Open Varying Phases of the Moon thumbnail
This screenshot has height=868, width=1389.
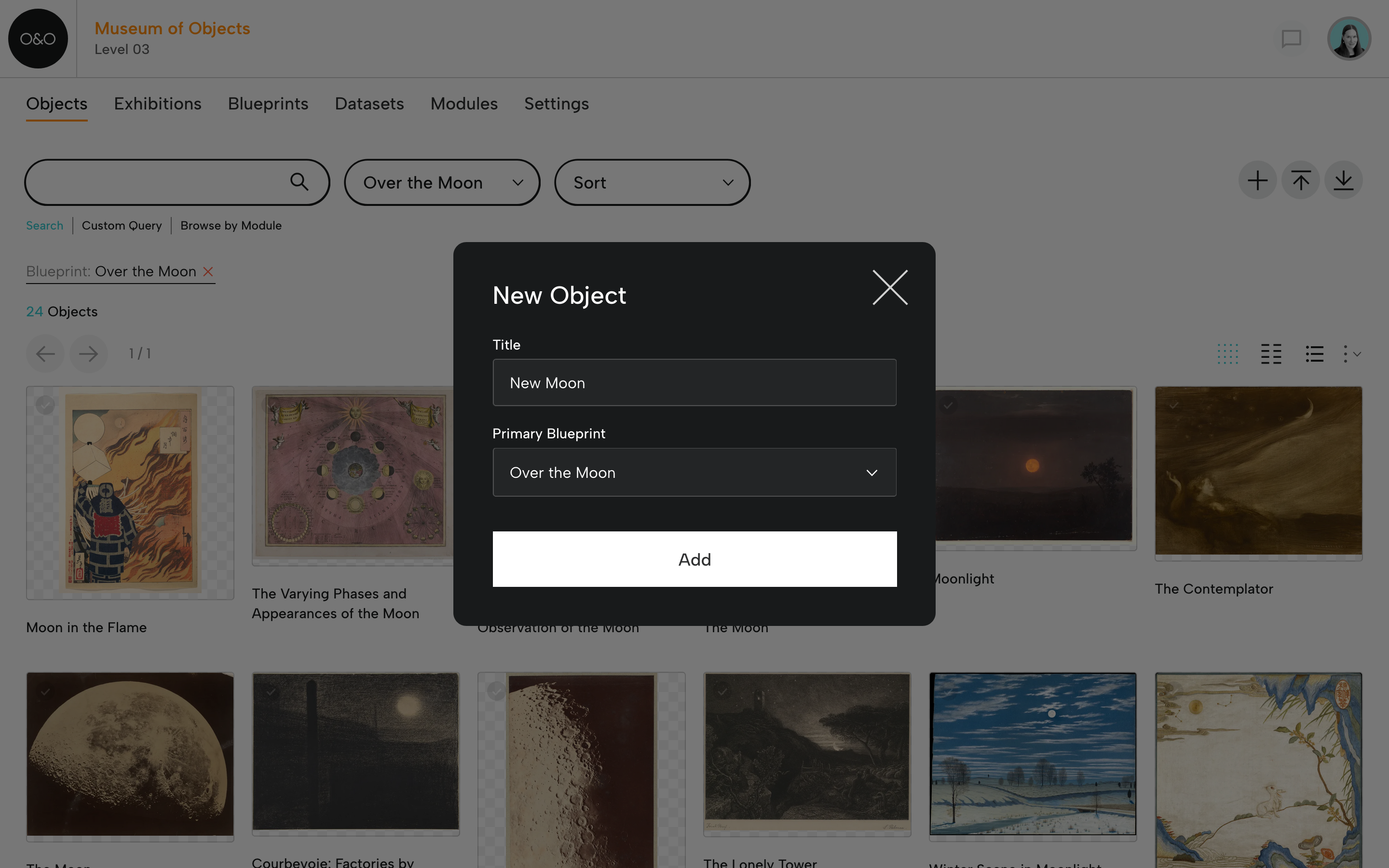pyautogui.click(x=353, y=476)
